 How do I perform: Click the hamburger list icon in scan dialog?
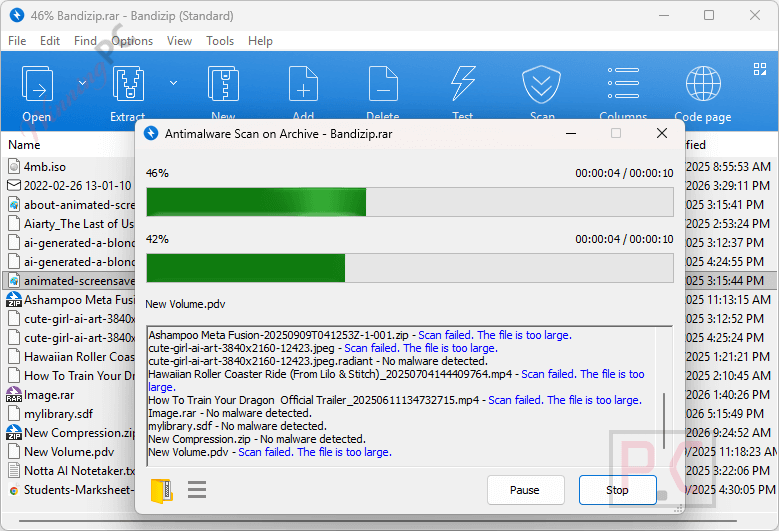tap(197, 489)
